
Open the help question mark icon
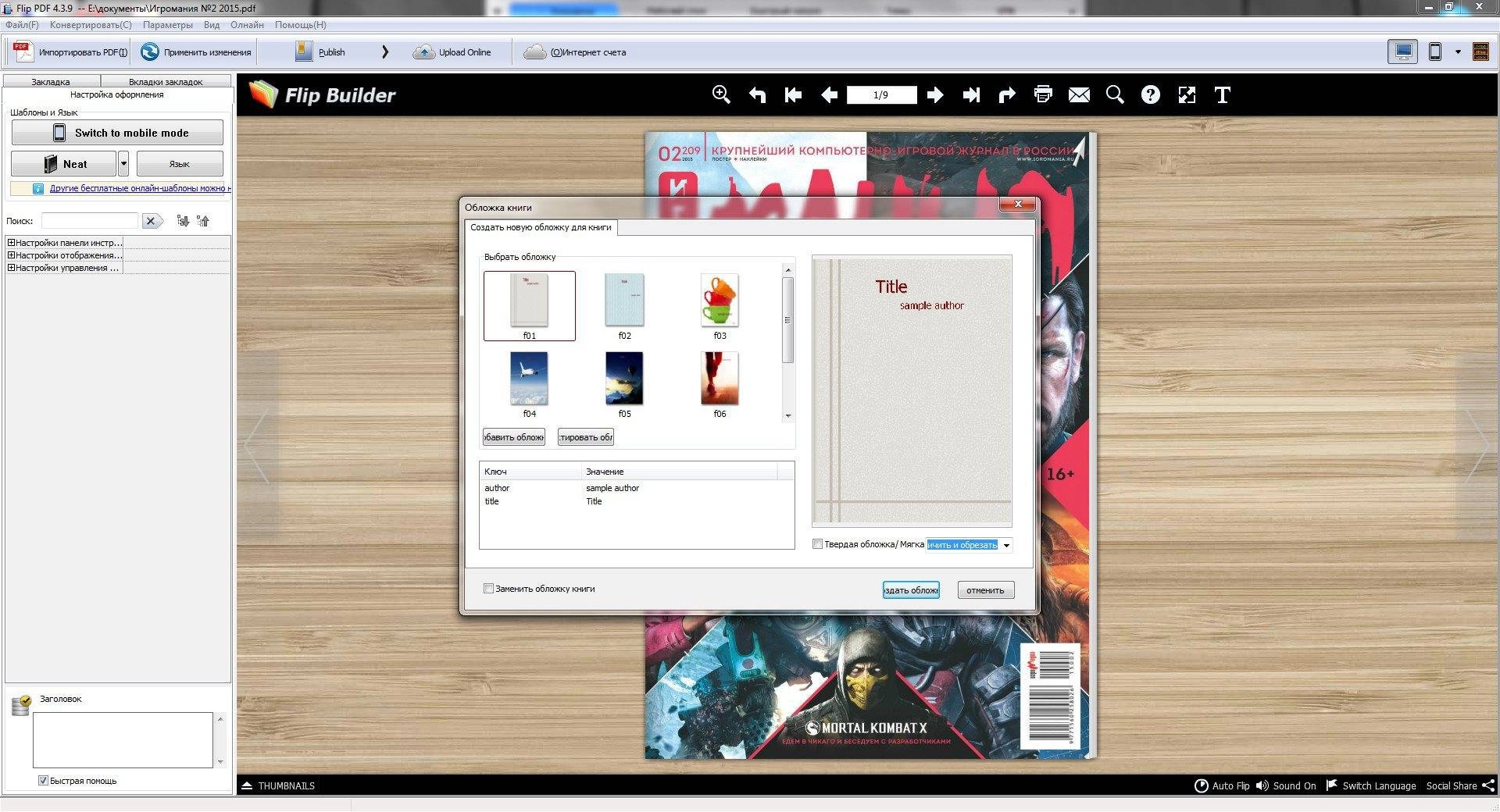(1150, 94)
